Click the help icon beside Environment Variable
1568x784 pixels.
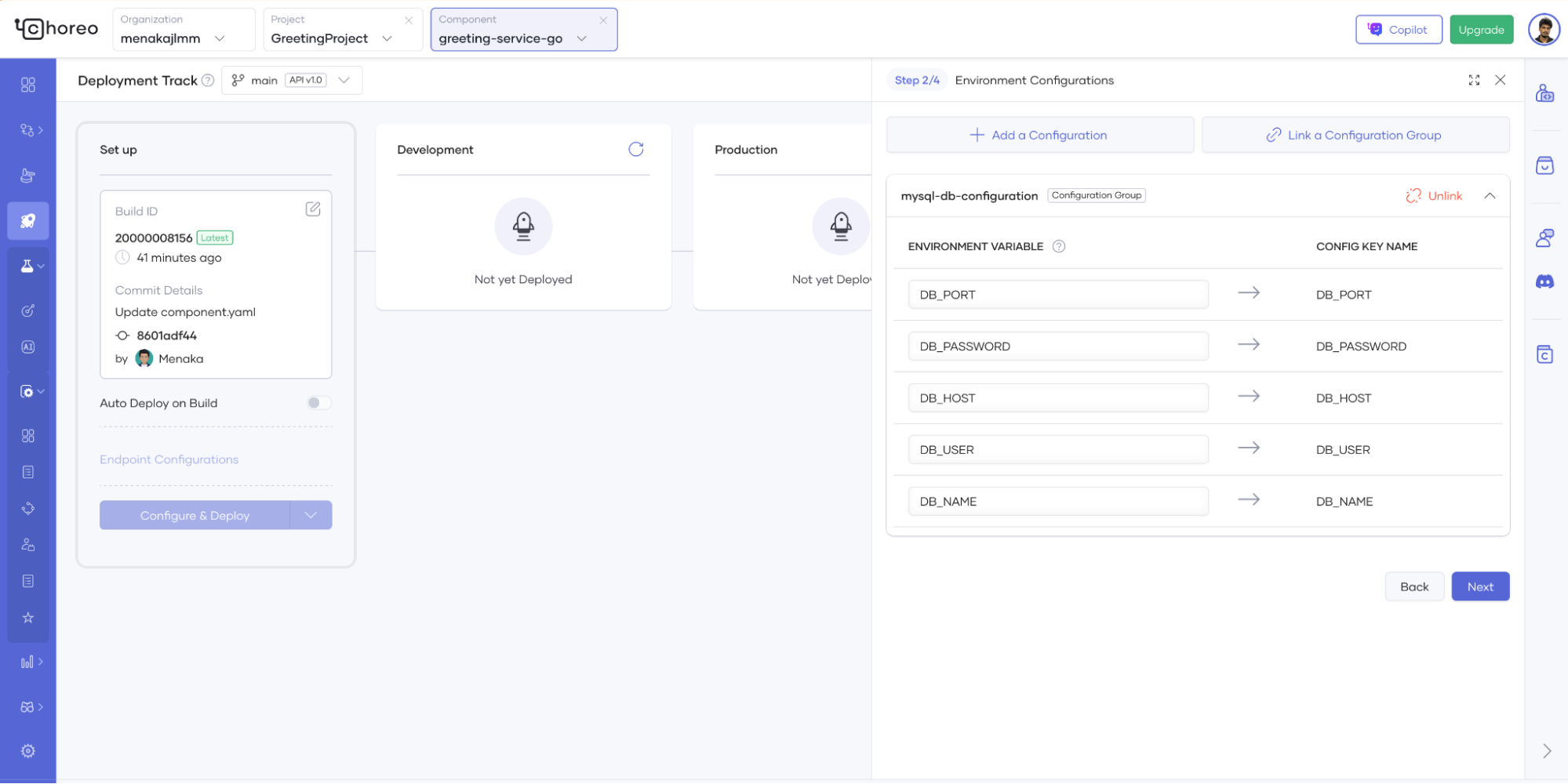tap(1058, 246)
